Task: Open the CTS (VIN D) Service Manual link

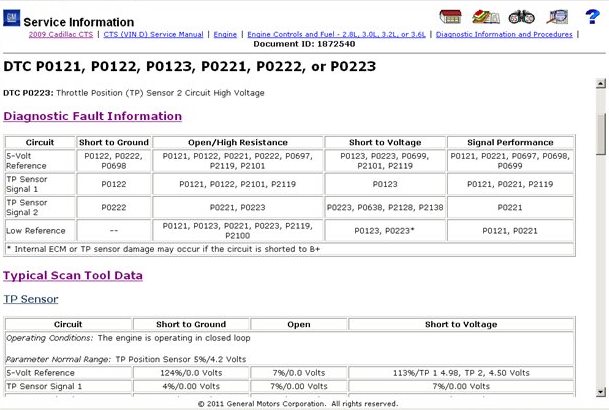Action: 153,34
